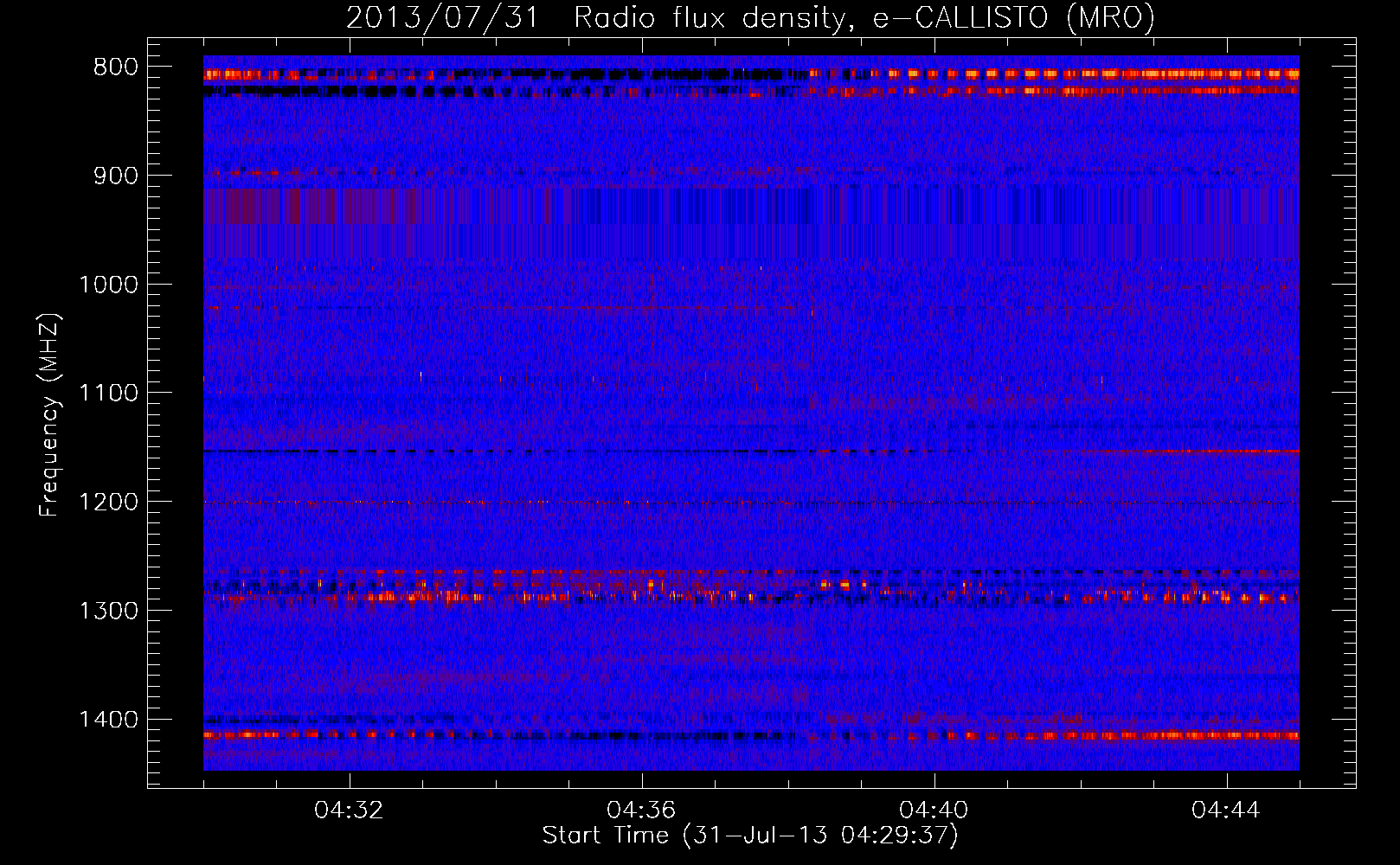Click the 1300 frequency tick label
1400x865 pixels.
point(108,611)
